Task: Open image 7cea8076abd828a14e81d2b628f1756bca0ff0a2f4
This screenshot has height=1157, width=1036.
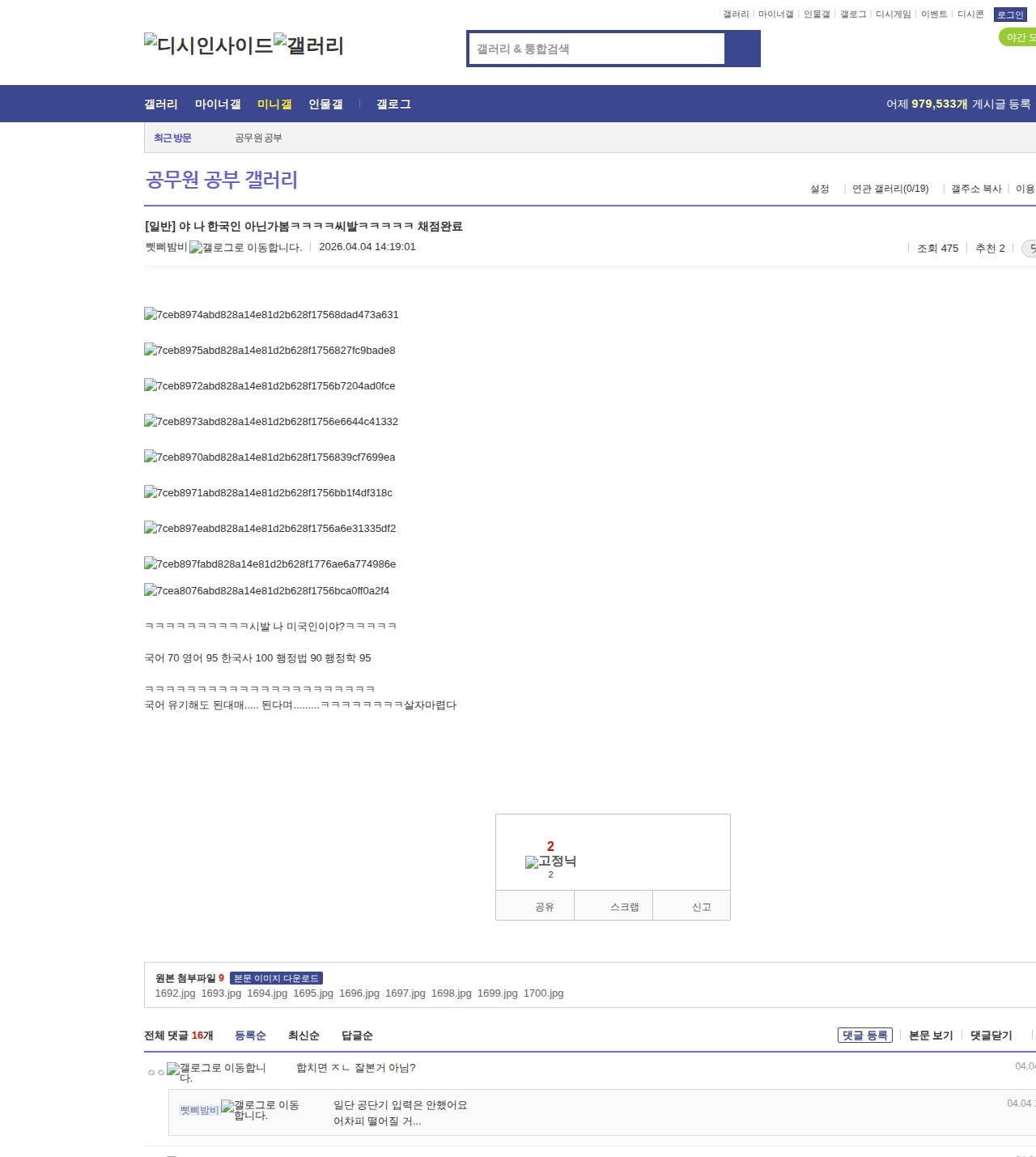Action: point(267,591)
